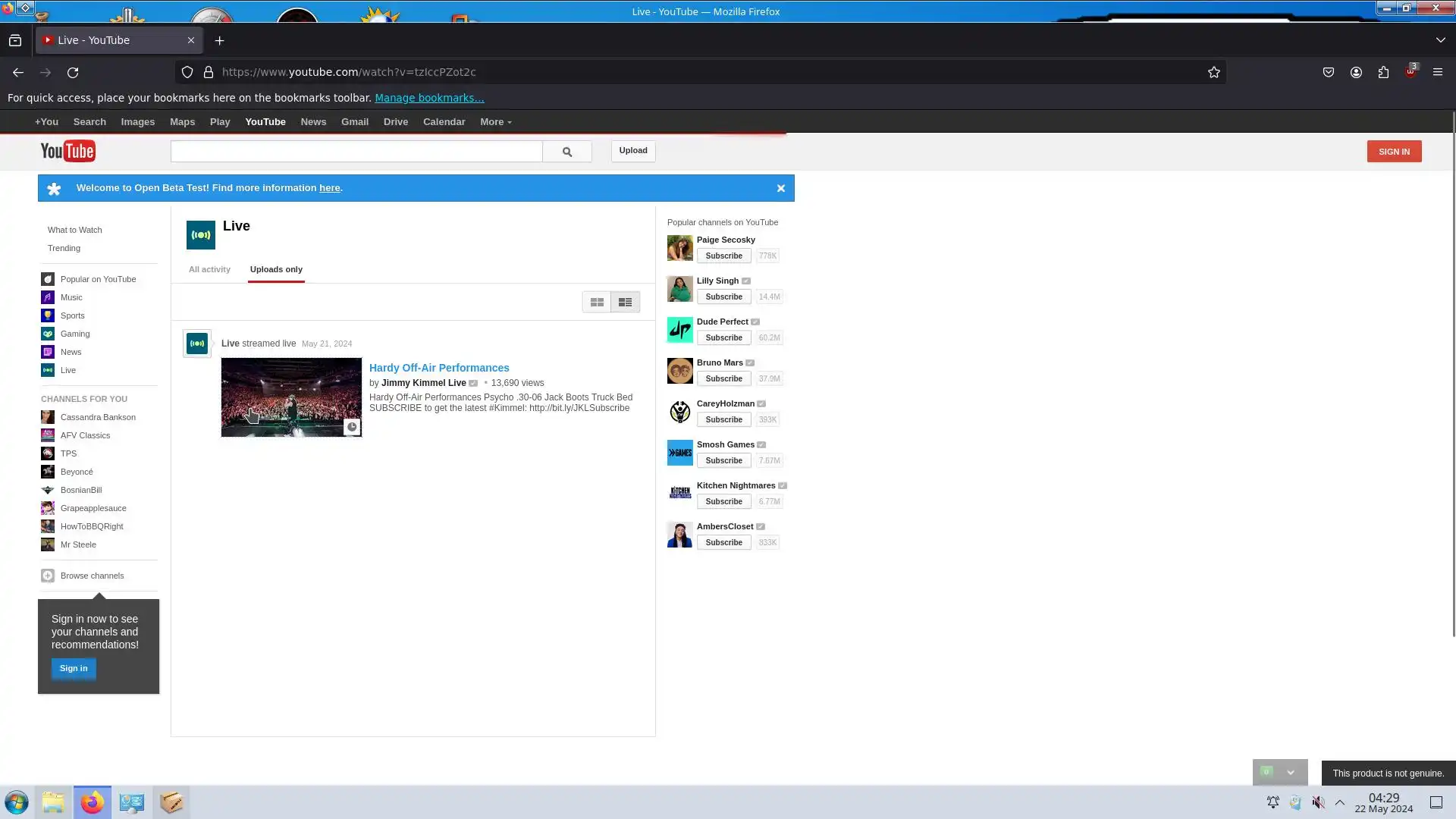Click the YouTube search magnifier button

[x=566, y=152]
